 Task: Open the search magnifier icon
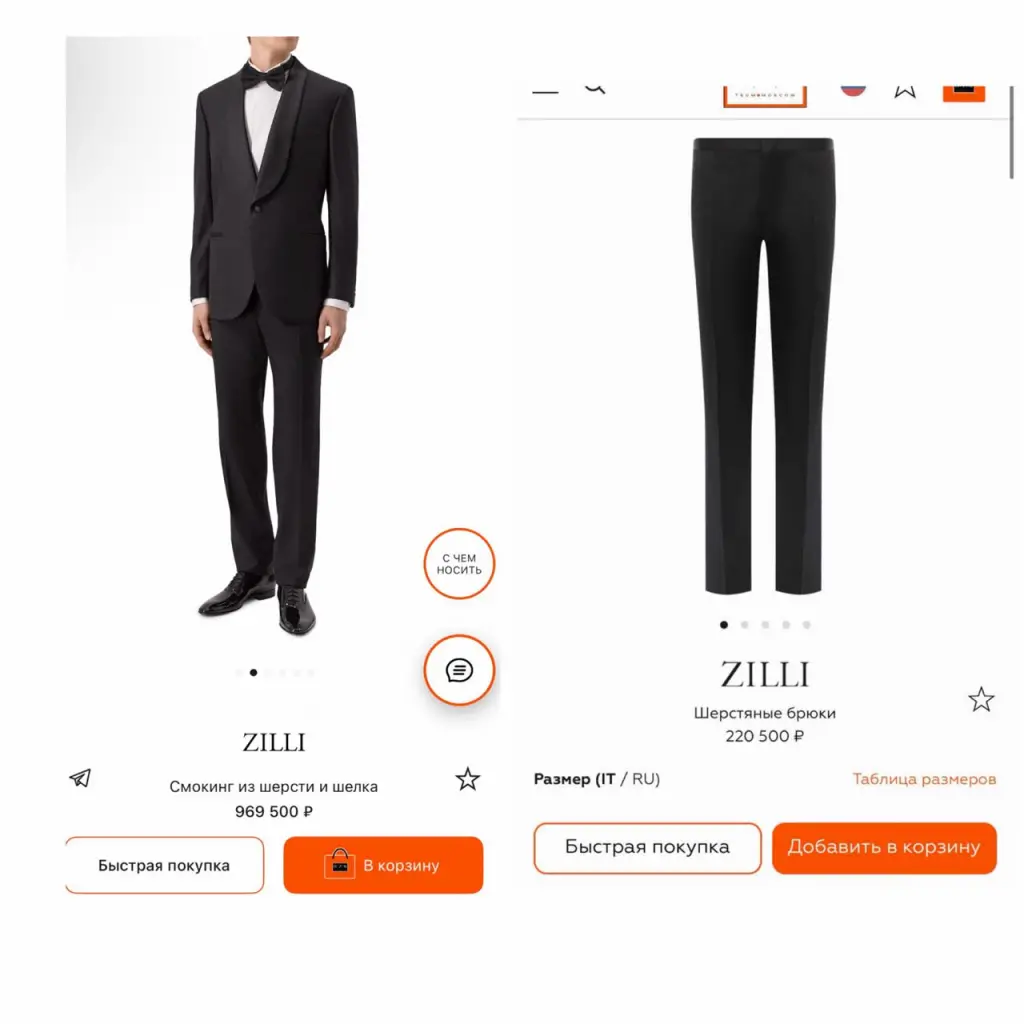[x=595, y=89]
